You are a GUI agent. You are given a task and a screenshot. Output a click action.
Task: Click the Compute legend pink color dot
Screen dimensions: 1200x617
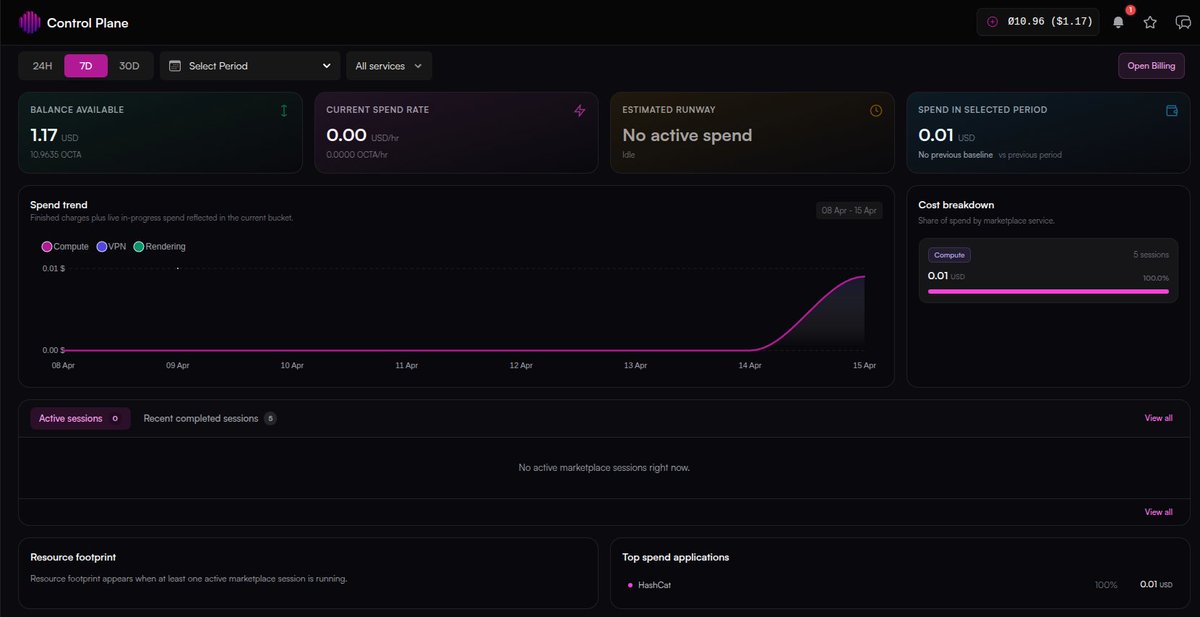click(46, 247)
